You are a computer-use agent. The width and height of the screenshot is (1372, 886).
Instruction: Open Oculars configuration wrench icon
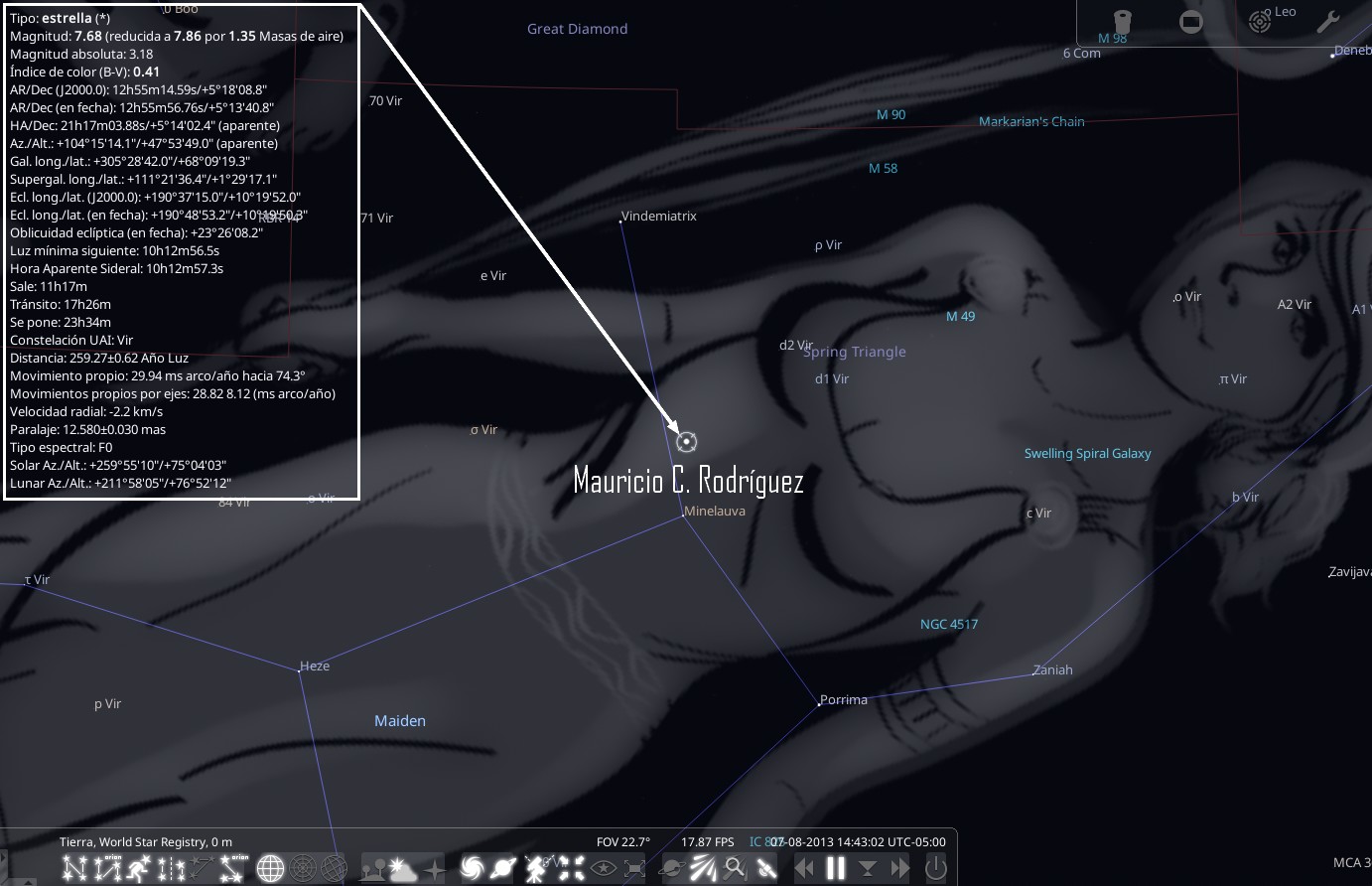pyautogui.click(x=1328, y=21)
